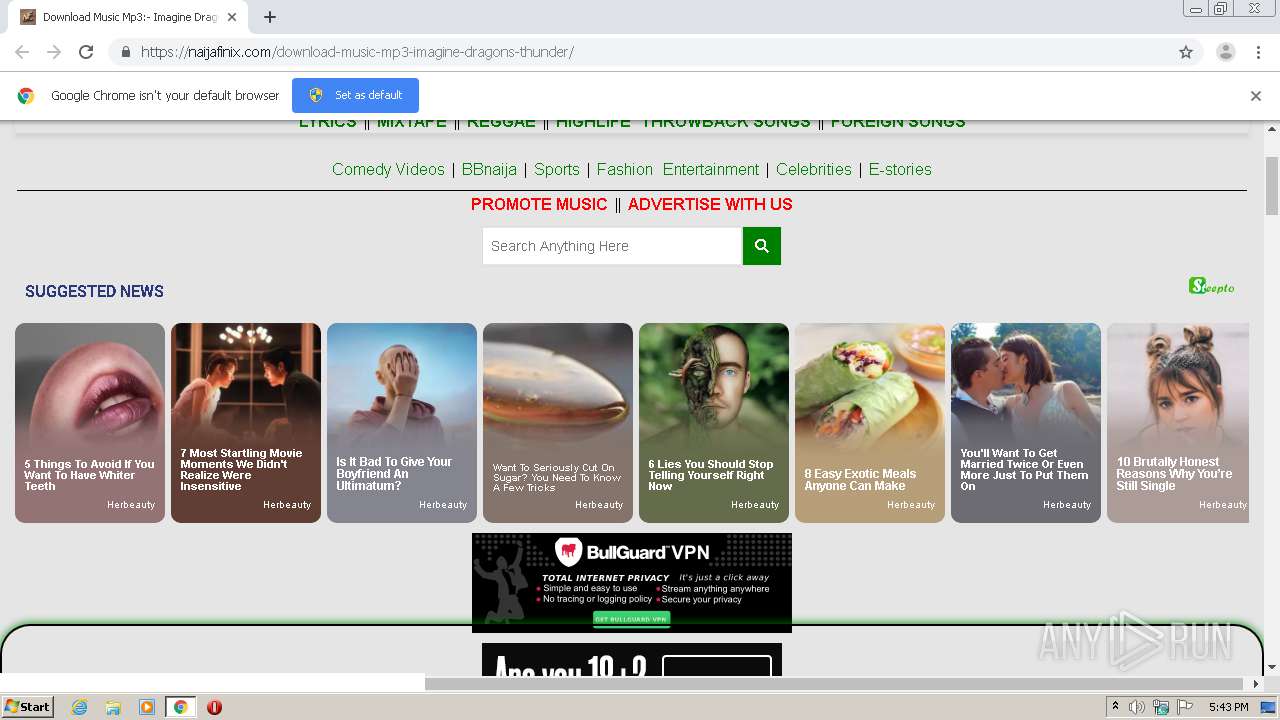Click the Action Center flag icon
Viewport: 1280px width, 720px height.
pos(1185,707)
